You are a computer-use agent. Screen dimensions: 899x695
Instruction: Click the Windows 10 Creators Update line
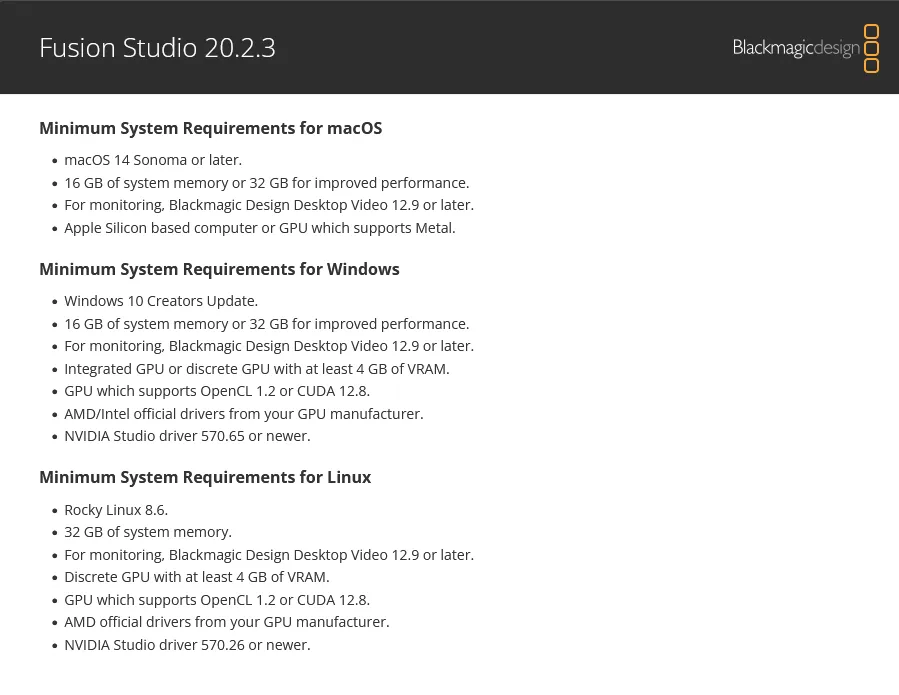(161, 301)
